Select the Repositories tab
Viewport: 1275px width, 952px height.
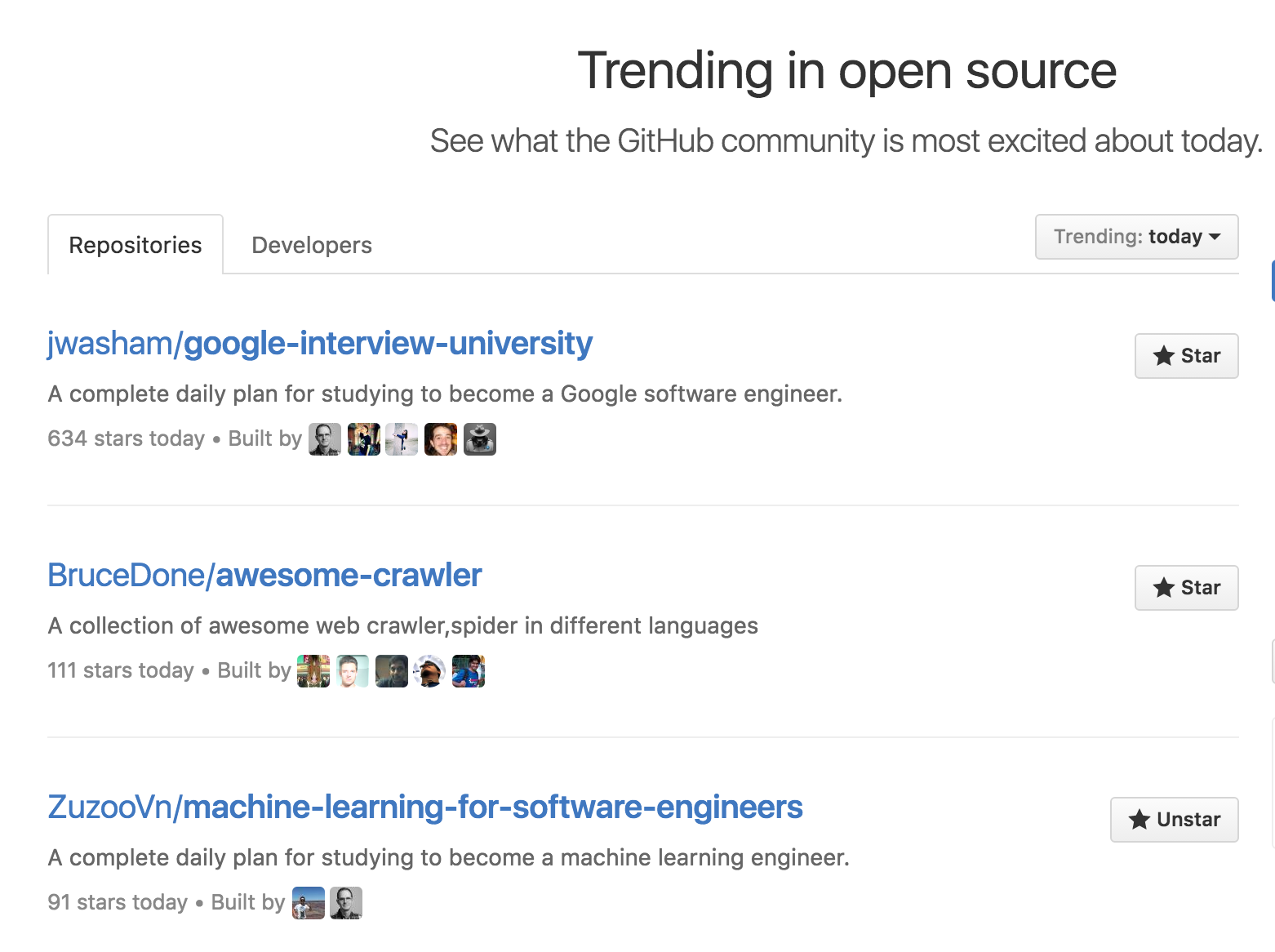point(135,244)
